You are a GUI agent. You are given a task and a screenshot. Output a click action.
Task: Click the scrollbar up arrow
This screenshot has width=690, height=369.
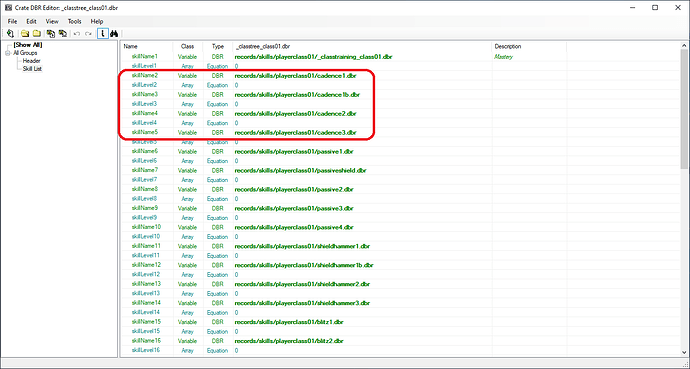(x=685, y=45)
